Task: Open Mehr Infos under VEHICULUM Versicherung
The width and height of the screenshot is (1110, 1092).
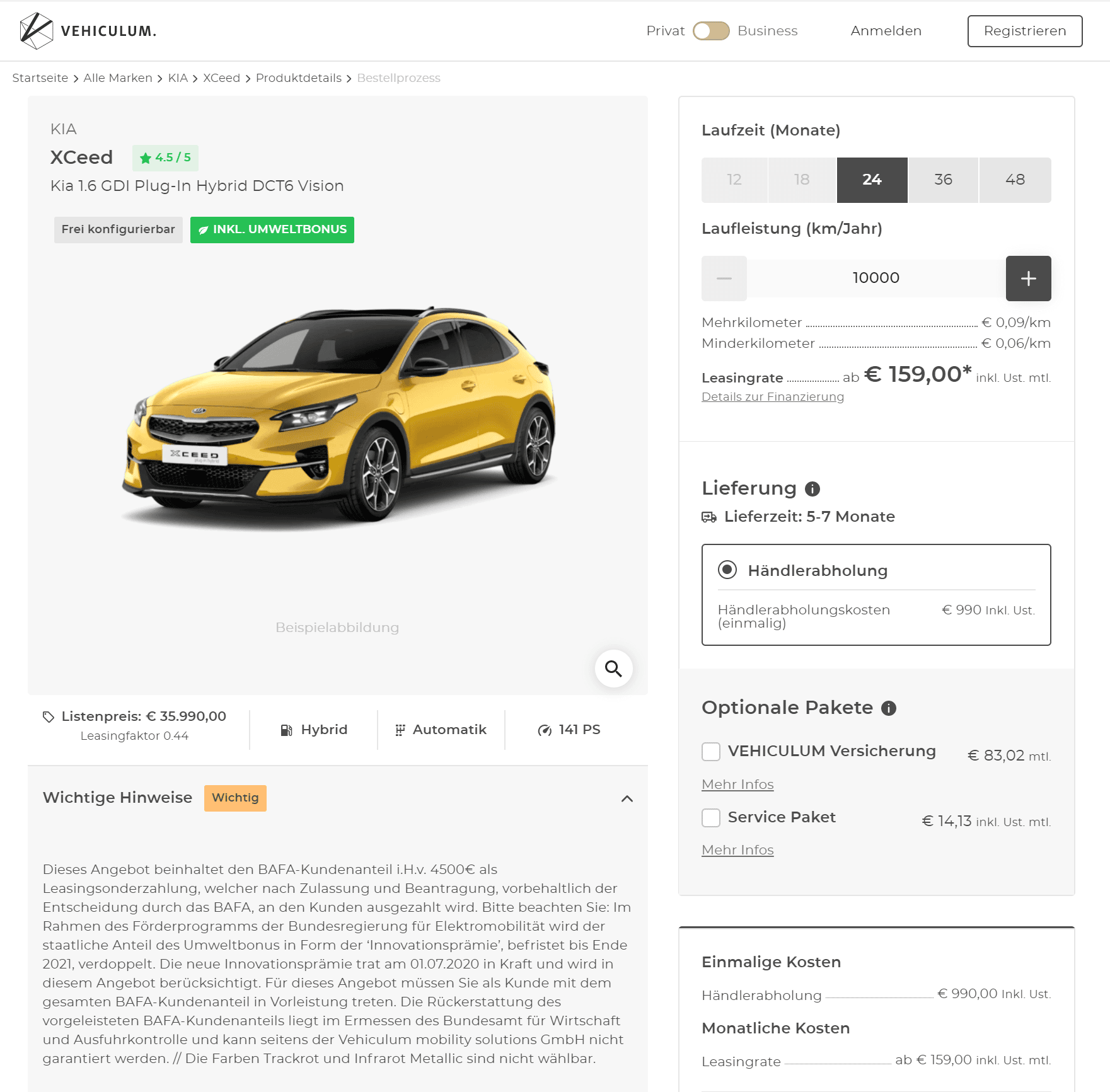Action: 737,785
